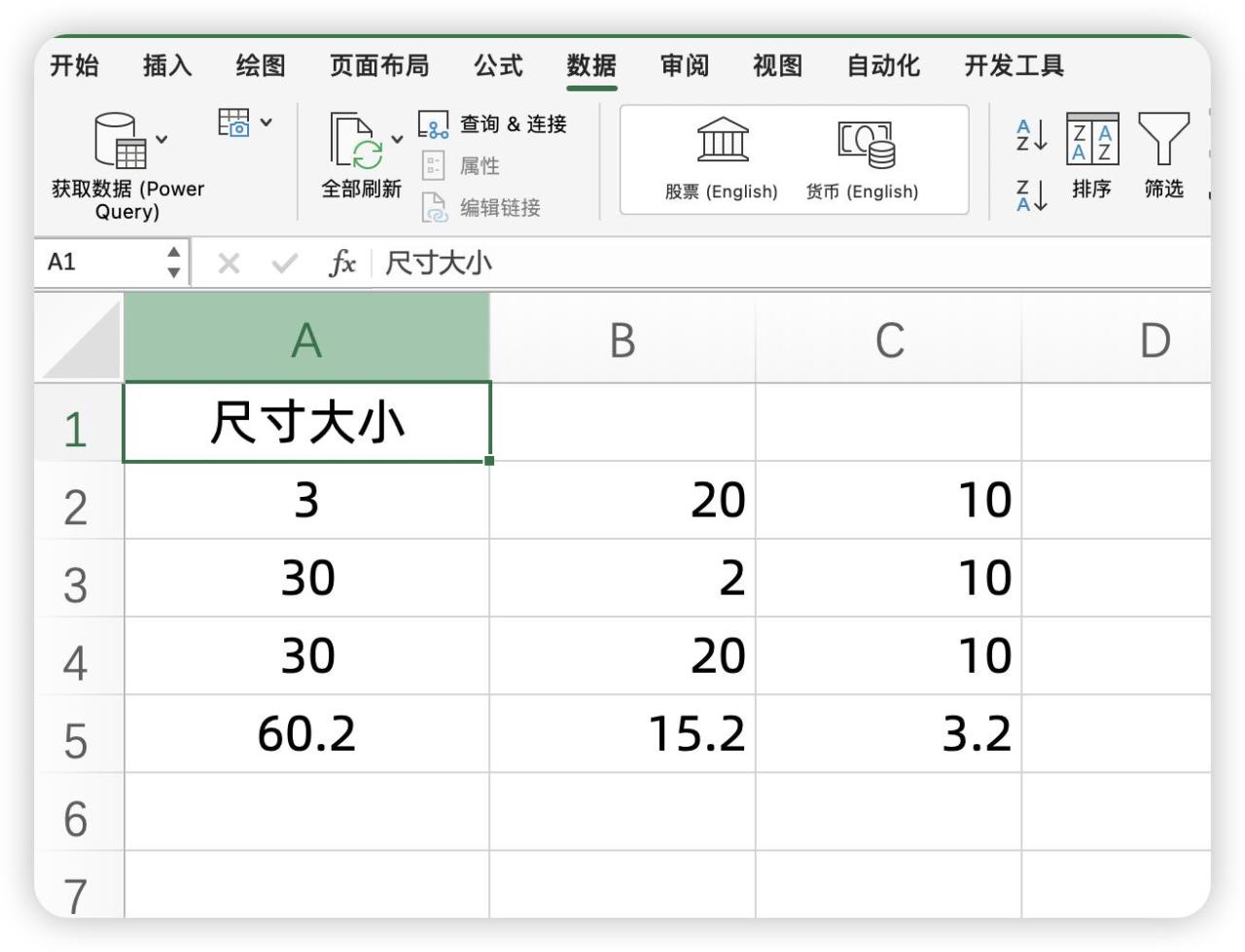1245x952 pixels.
Task: Click cell C5 with value 3.2
Action: click(889, 734)
